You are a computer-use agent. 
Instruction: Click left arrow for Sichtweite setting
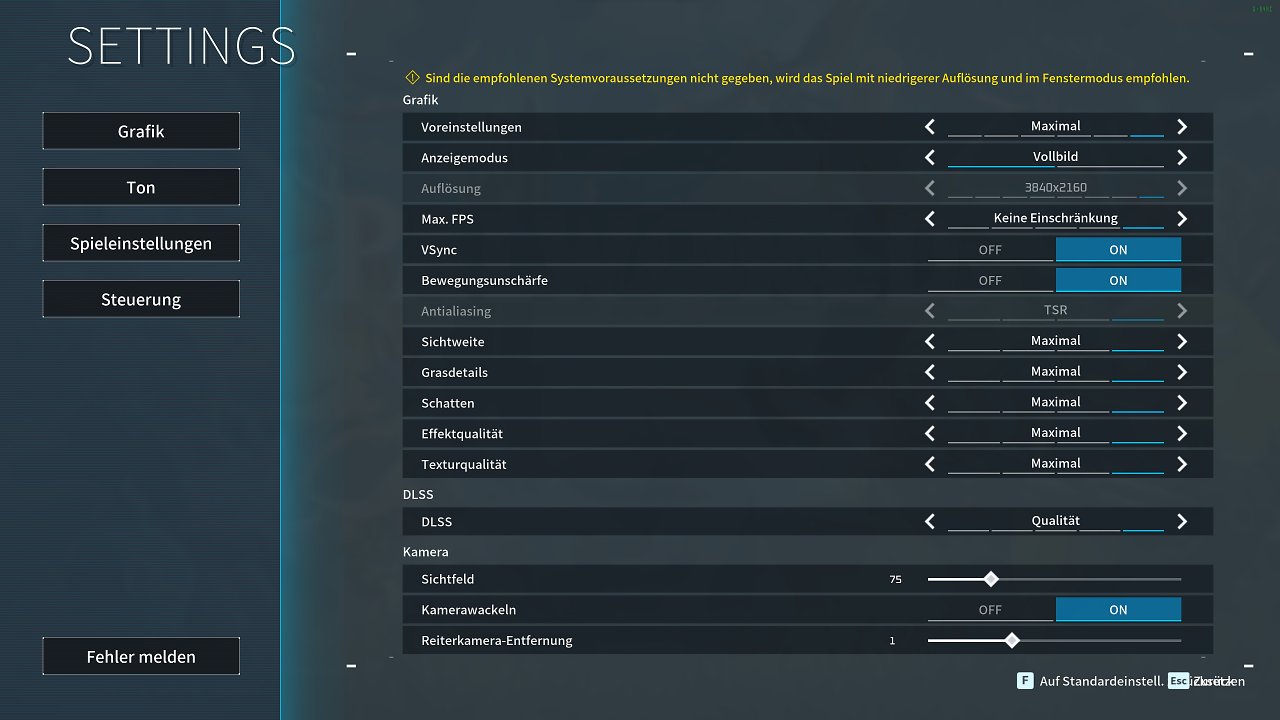coord(930,342)
